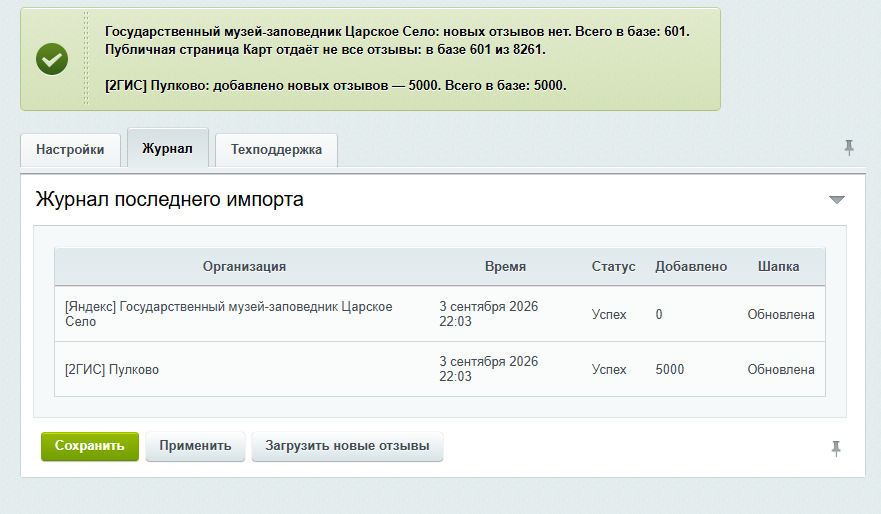This screenshot has height=514, width=881.
Task: Click the Организация column header
Action: (244, 267)
